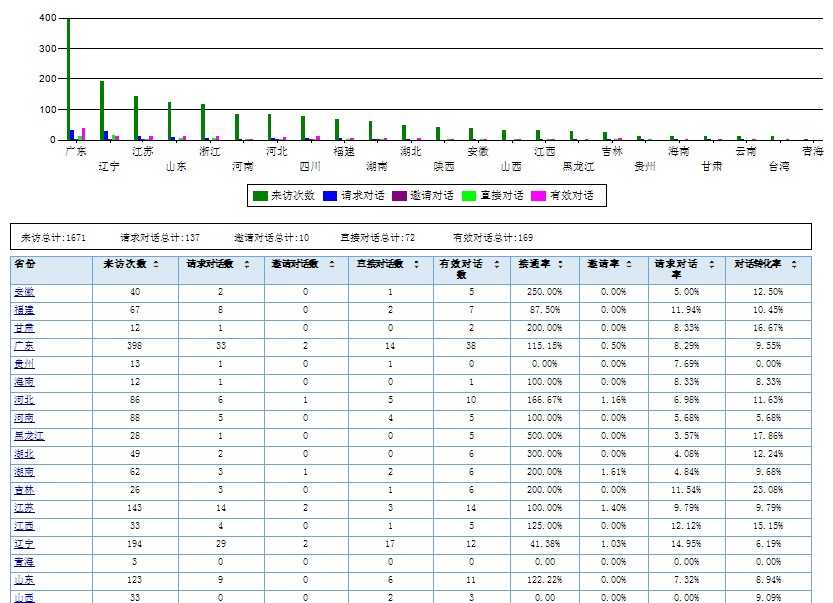Open the 广东 province link in table
The width and height of the screenshot is (833, 603).
[x=22, y=345]
